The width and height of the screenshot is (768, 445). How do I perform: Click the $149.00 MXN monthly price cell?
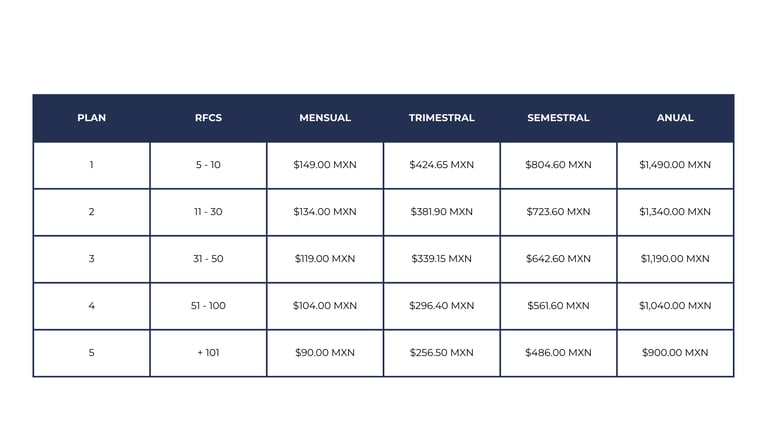[325, 165]
